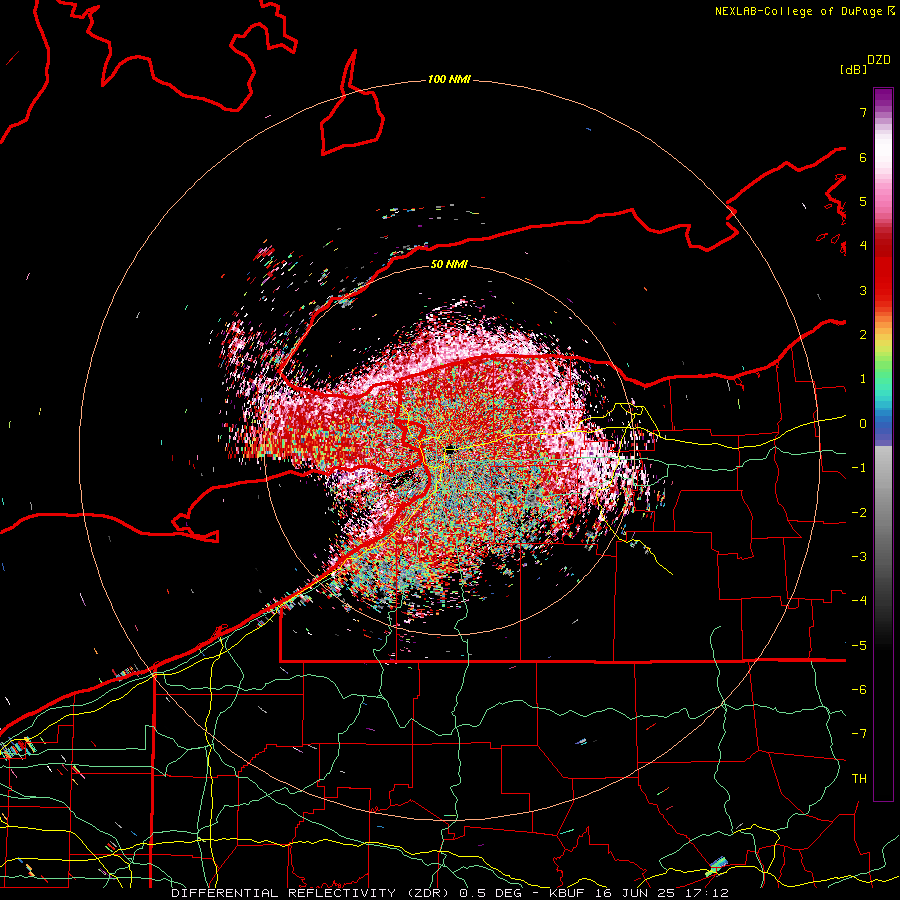This screenshot has width=900, height=900.
Task: Click the -6 value on the color scale
Action: [x=859, y=690]
